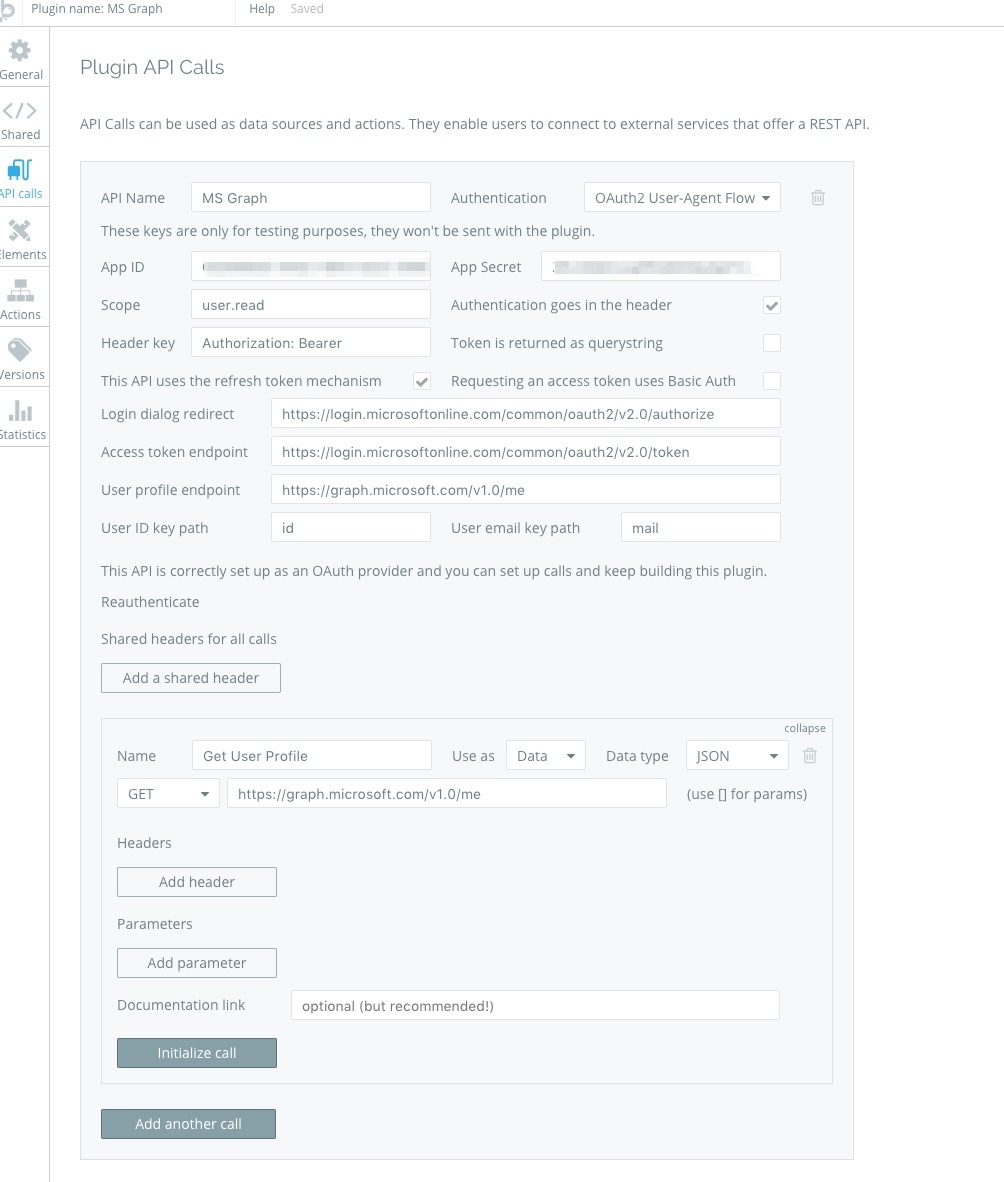Click the Documentation link input field
Screen dimensions: 1004x1182
[535, 1006]
